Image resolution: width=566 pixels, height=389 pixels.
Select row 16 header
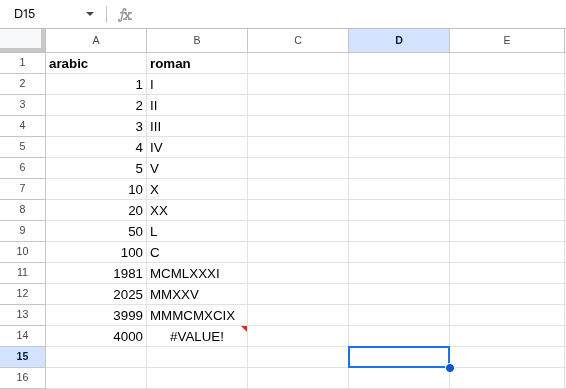pyautogui.click(x=22, y=377)
